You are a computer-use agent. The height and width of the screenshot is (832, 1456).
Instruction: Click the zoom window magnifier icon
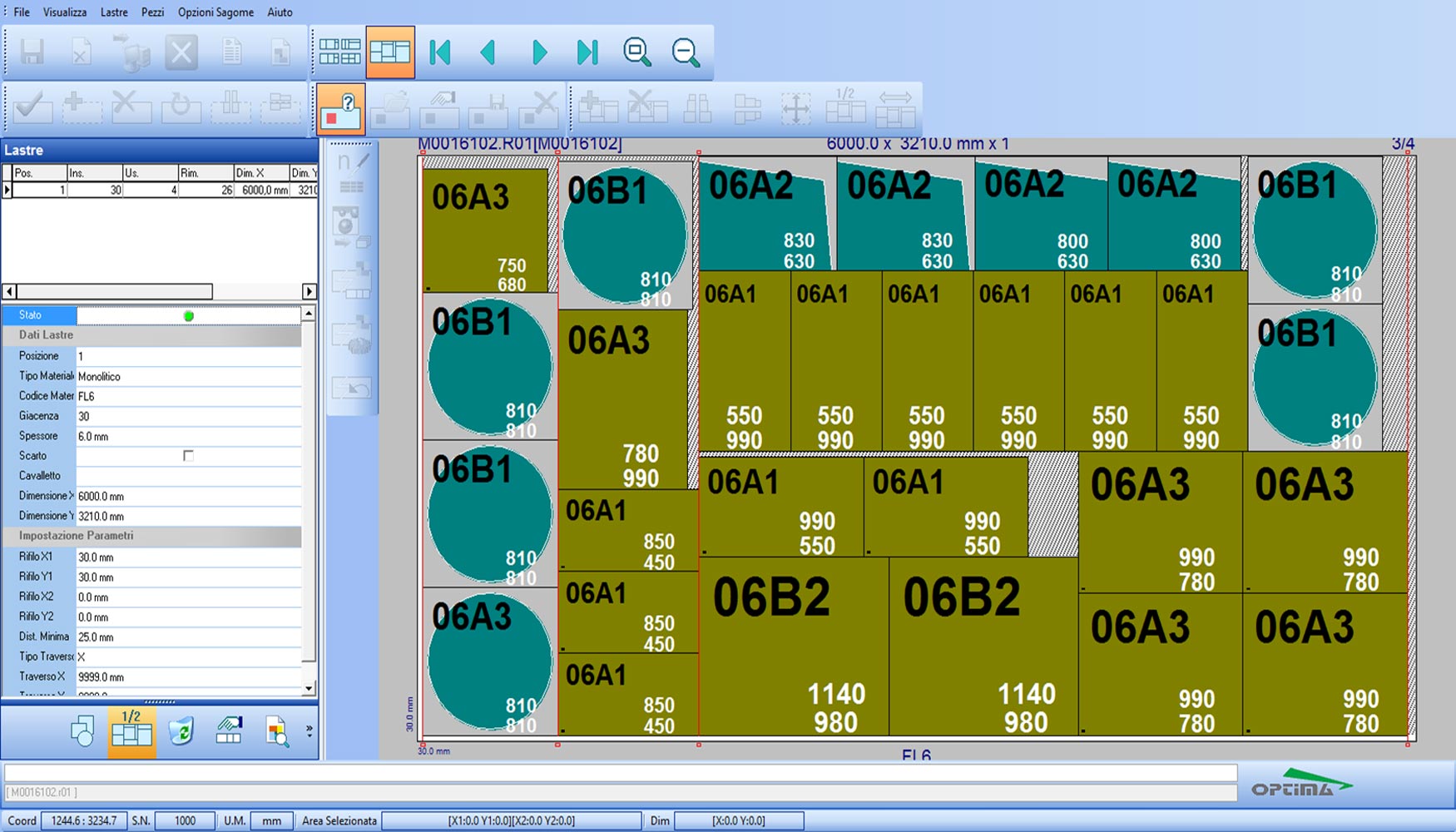pos(637,52)
